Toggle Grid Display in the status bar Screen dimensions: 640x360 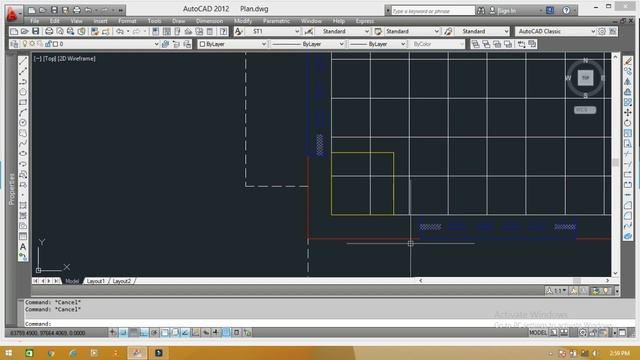coord(133,333)
